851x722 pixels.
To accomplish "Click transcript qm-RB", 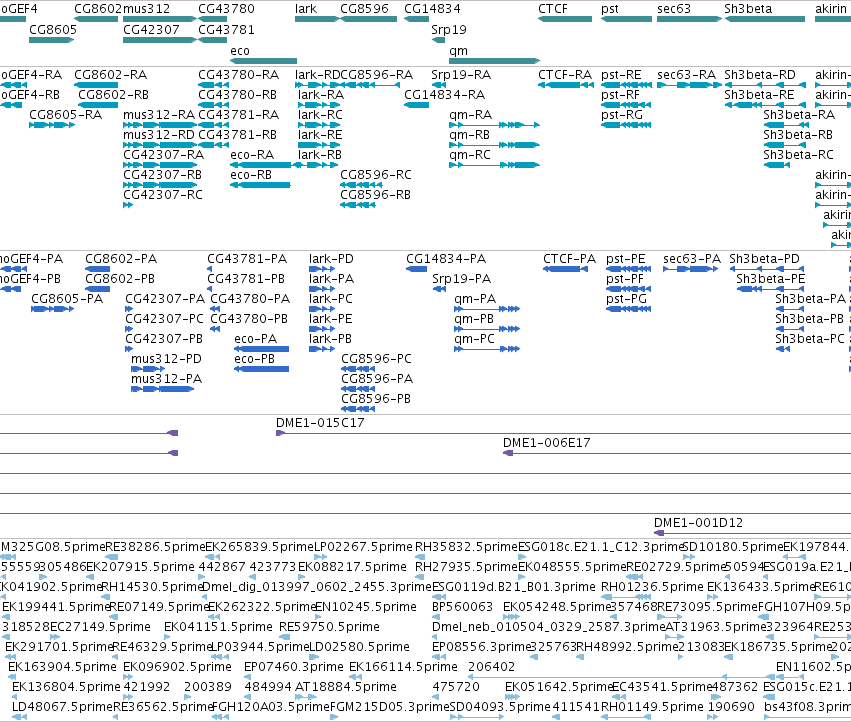I will pos(494,145).
